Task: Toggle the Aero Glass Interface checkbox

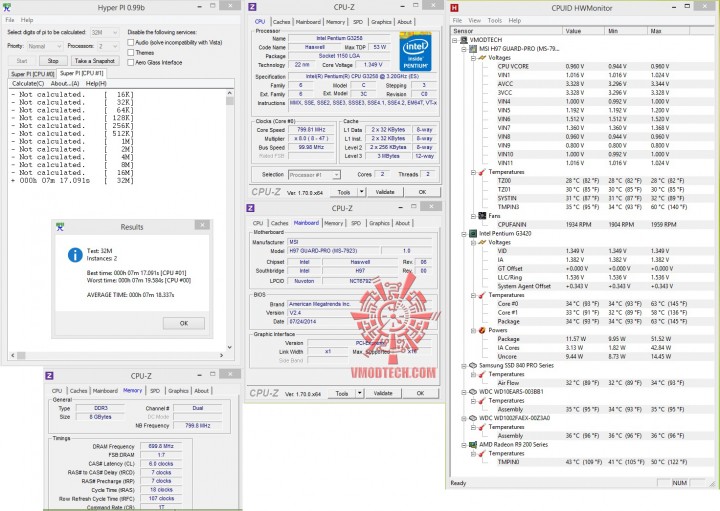Action: click(x=131, y=62)
